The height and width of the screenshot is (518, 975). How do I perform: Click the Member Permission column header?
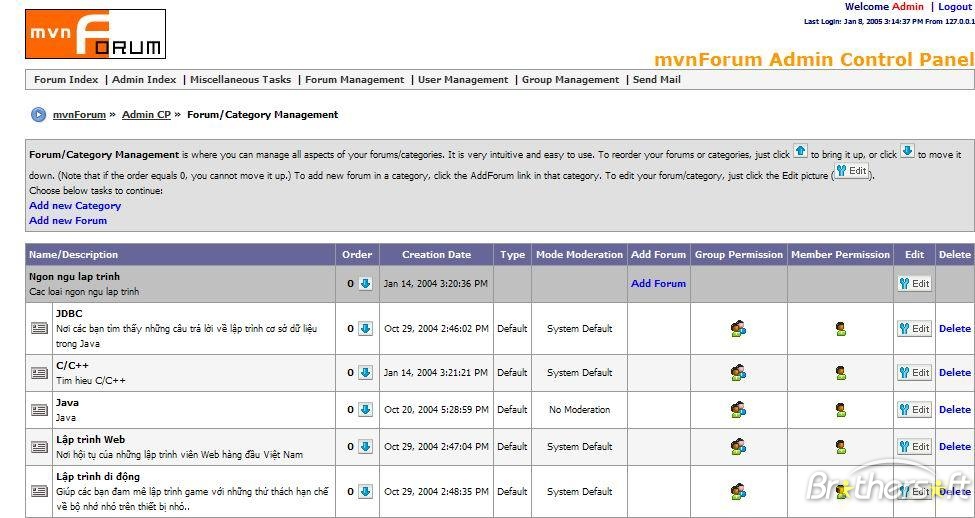tap(841, 254)
